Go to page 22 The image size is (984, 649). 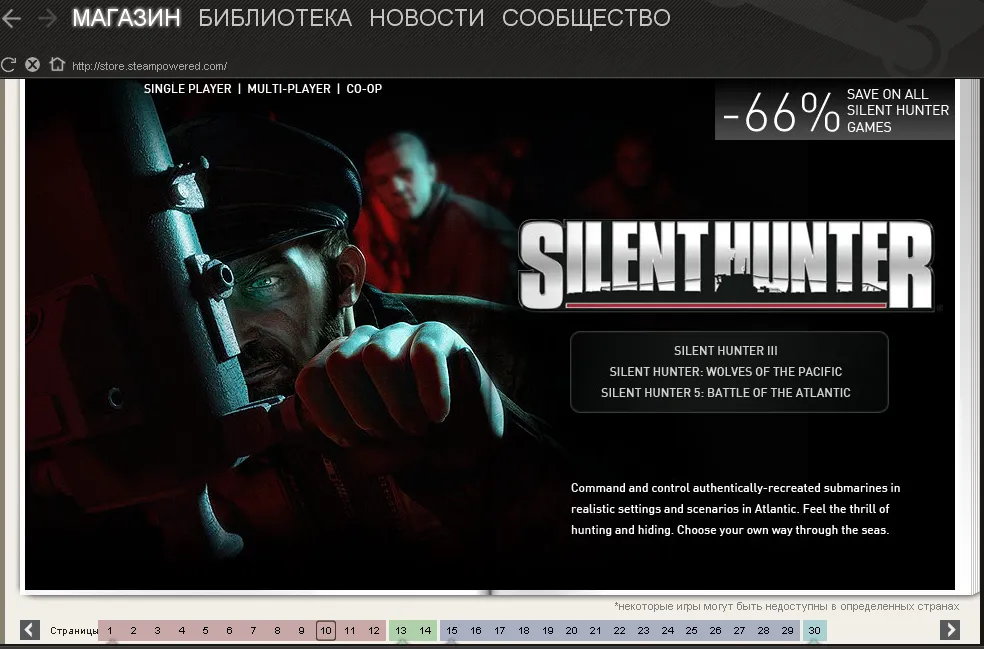619,630
